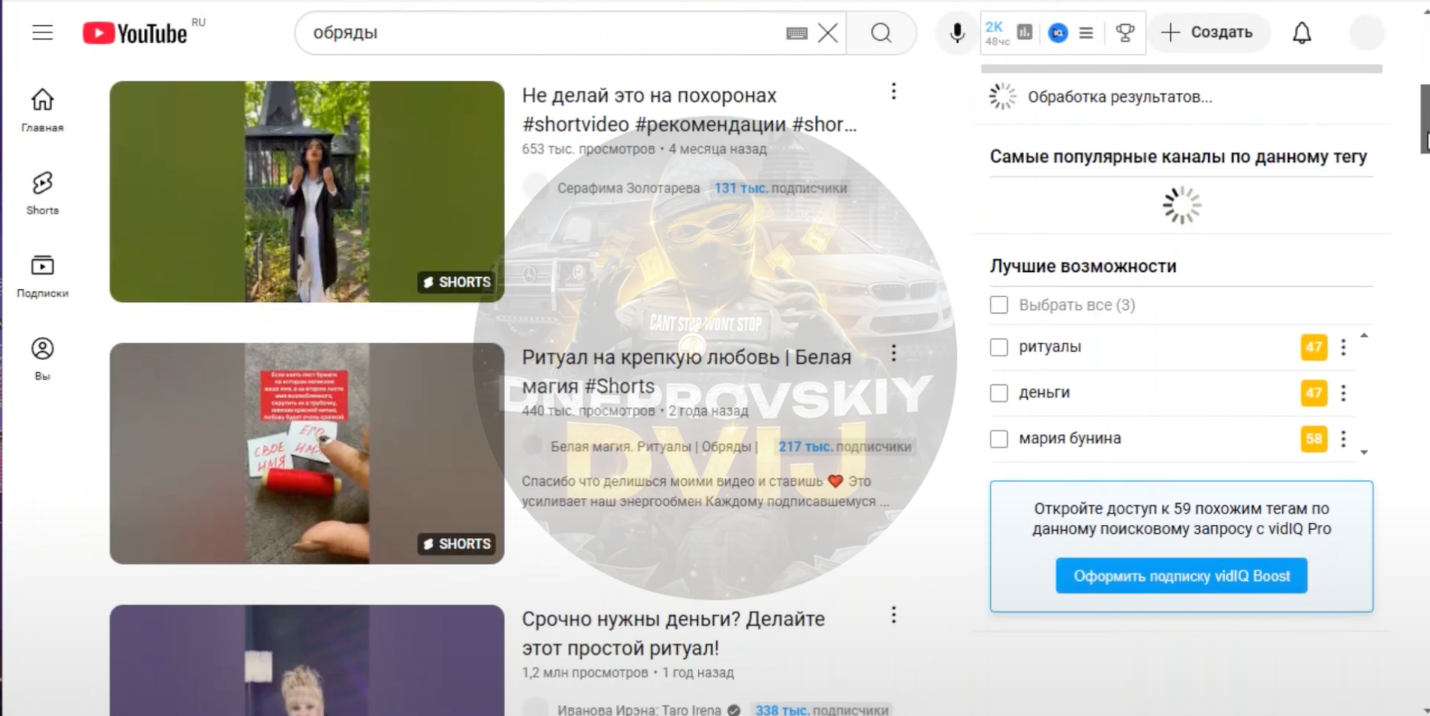Screen dimensions: 1430x716
Task: Click the vidIQ results progress bar
Action: pos(1181,69)
